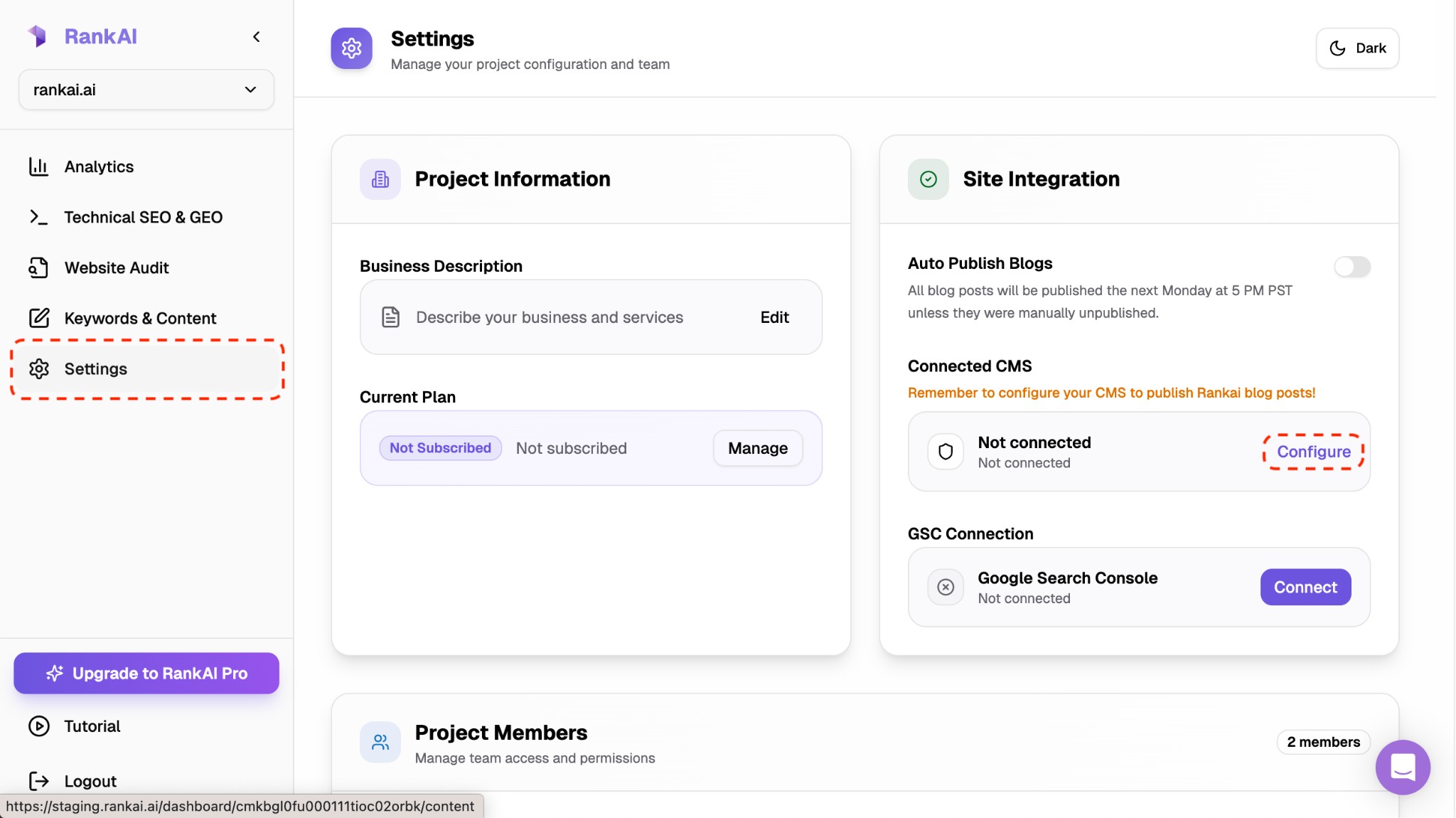The height and width of the screenshot is (818, 1456).
Task: Open the intercom chat bubble
Action: (1402, 767)
